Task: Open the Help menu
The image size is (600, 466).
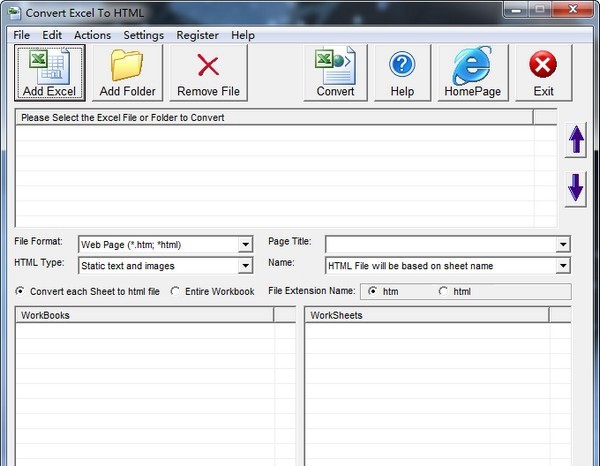Action: click(x=243, y=35)
